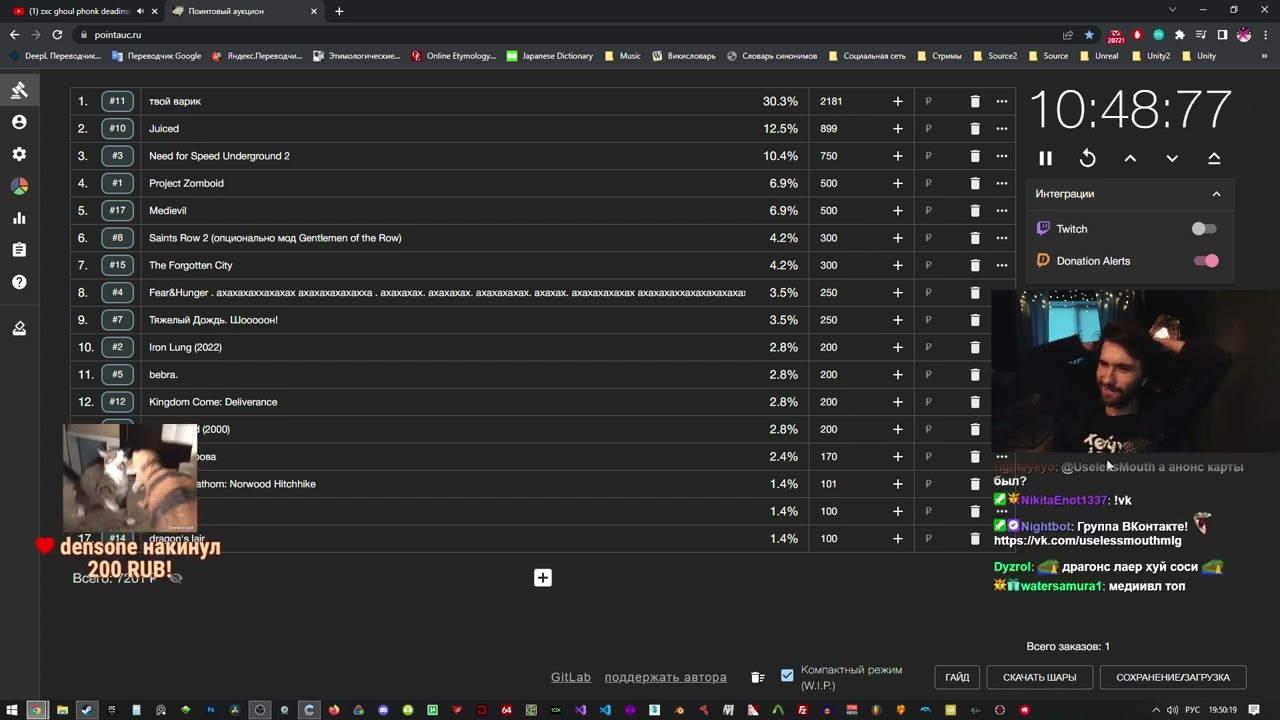Open 'поддержать автора' link

pyautogui.click(x=665, y=677)
